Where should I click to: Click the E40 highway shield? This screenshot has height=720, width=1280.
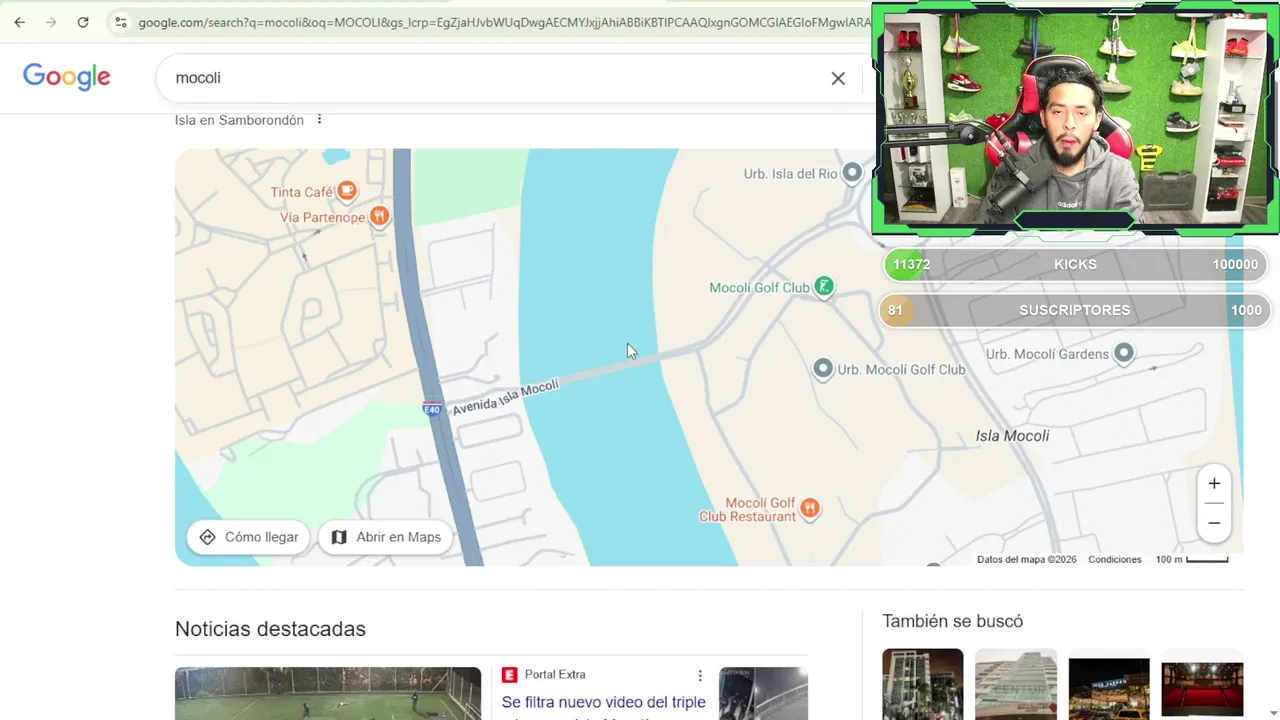432,409
